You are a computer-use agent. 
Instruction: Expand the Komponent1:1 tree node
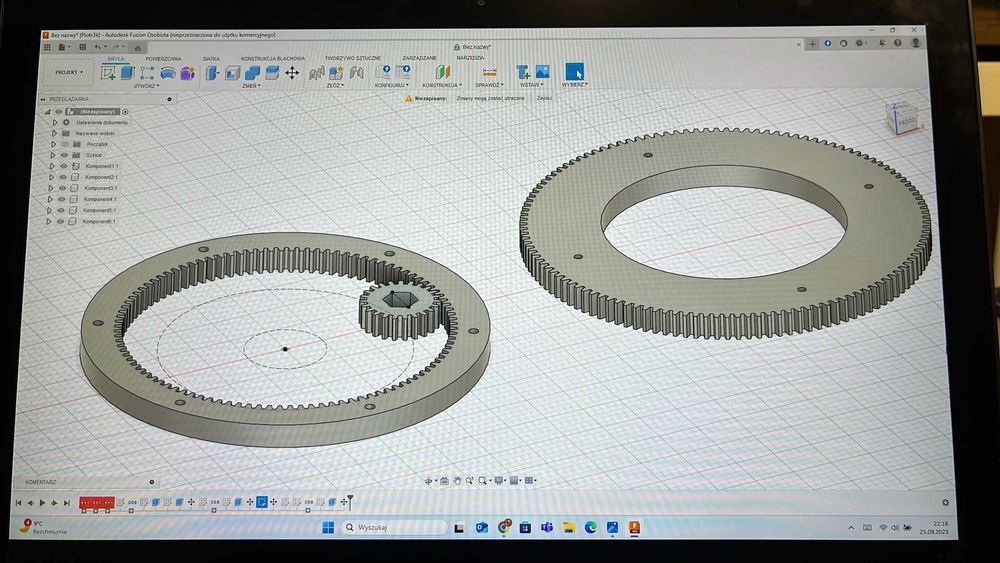pos(52,166)
